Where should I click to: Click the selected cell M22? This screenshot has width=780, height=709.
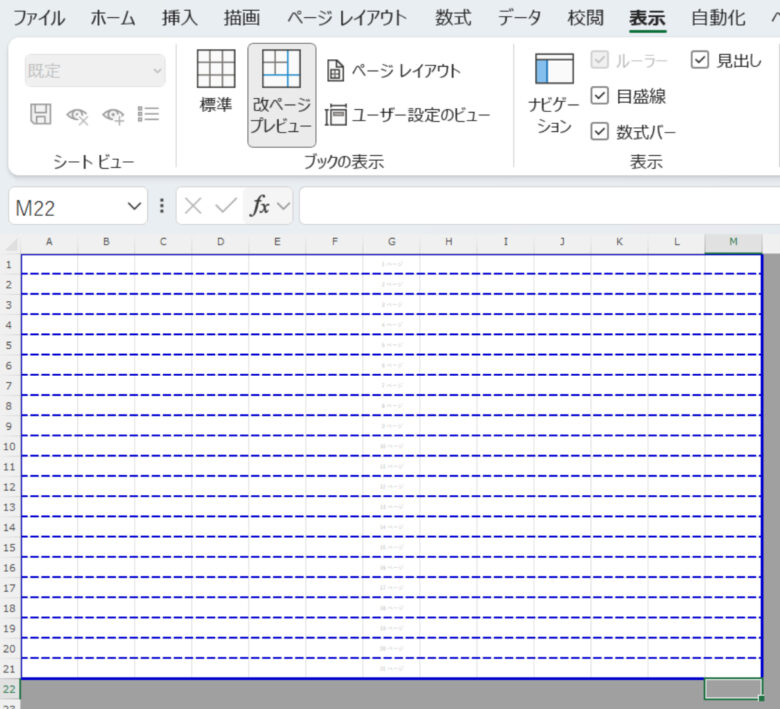pyautogui.click(x=733, y=689)
